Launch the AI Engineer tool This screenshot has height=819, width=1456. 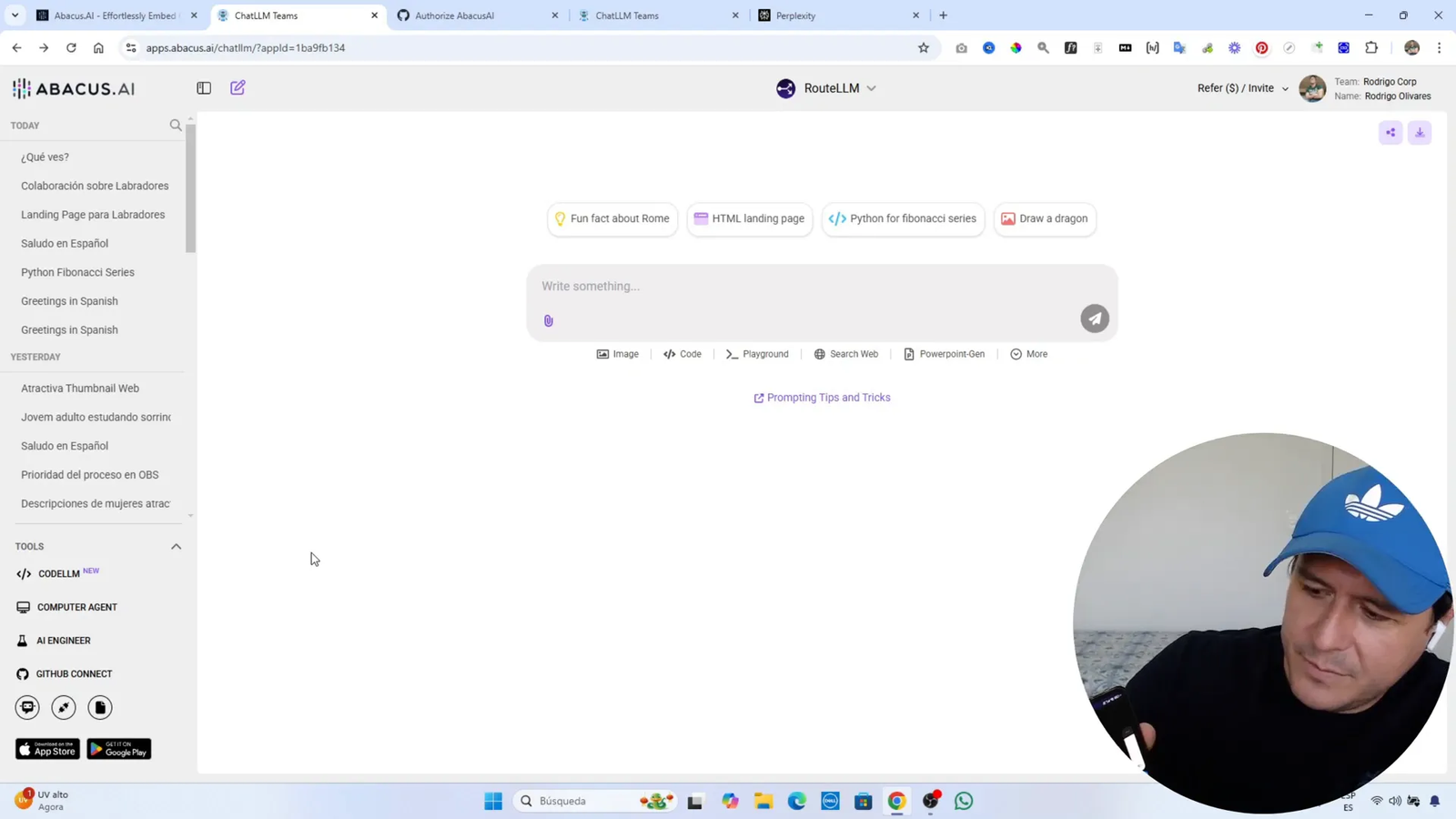pyautogui.click(x=64, y=640)
